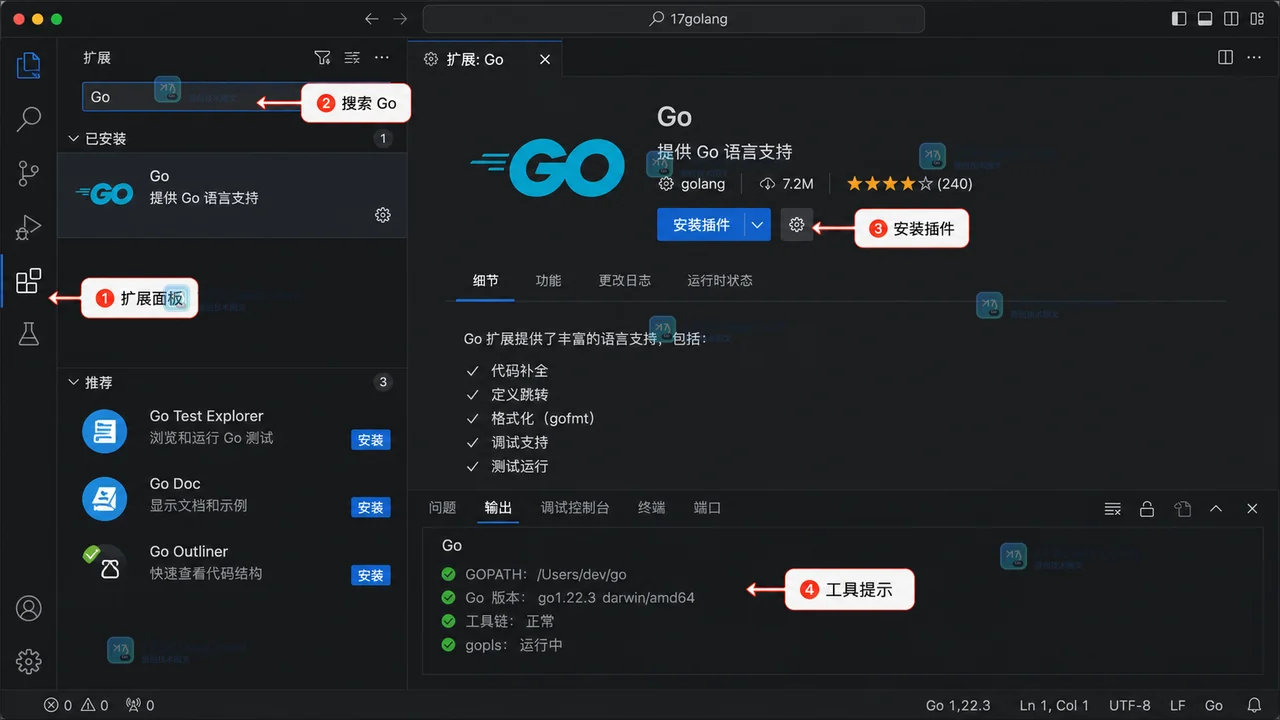Install the Go Doc extension
Viewport: 1280px width, 720px height.
[371, 508]
